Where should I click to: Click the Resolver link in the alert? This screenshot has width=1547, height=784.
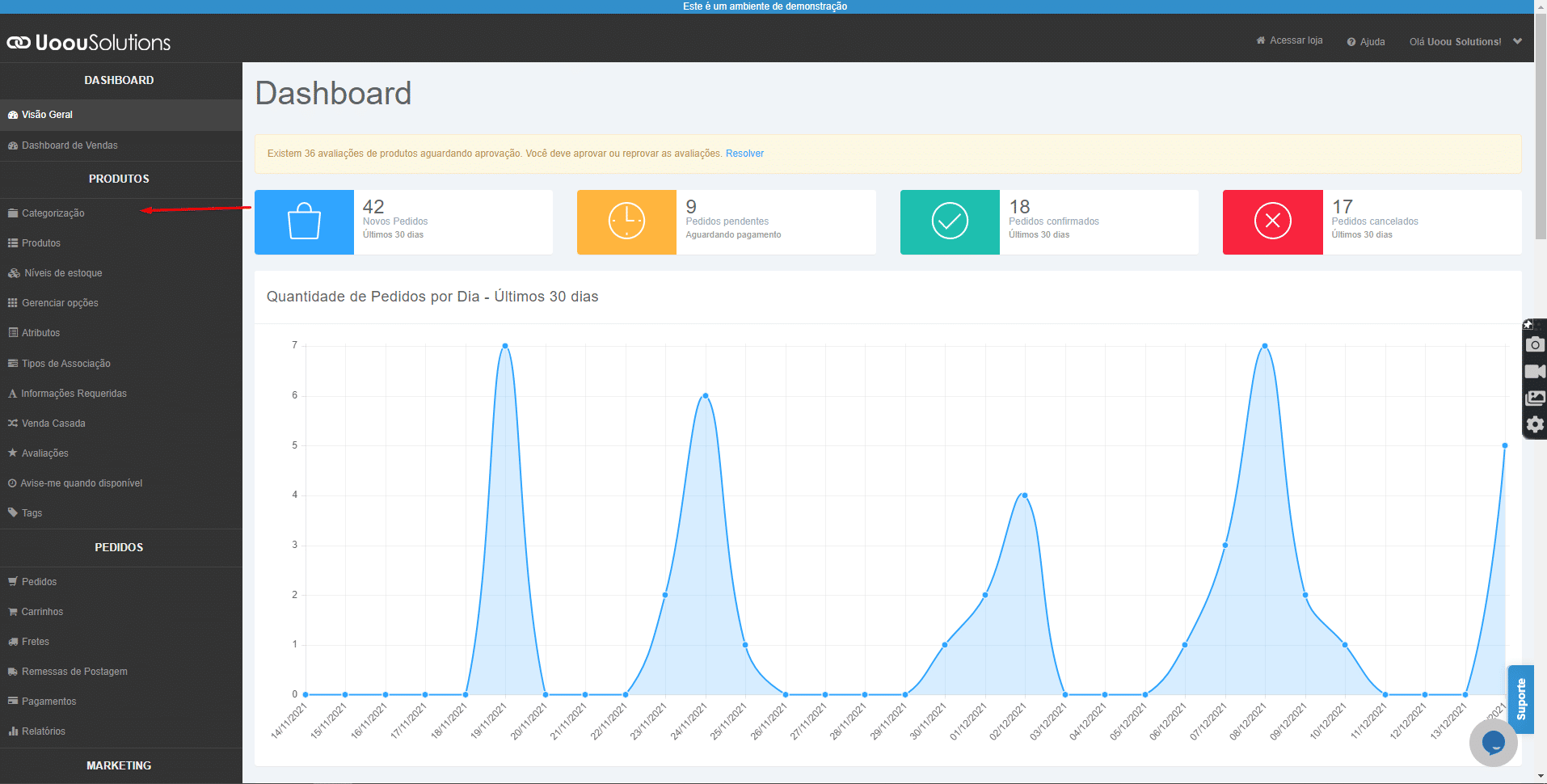(x=744, y=154)
